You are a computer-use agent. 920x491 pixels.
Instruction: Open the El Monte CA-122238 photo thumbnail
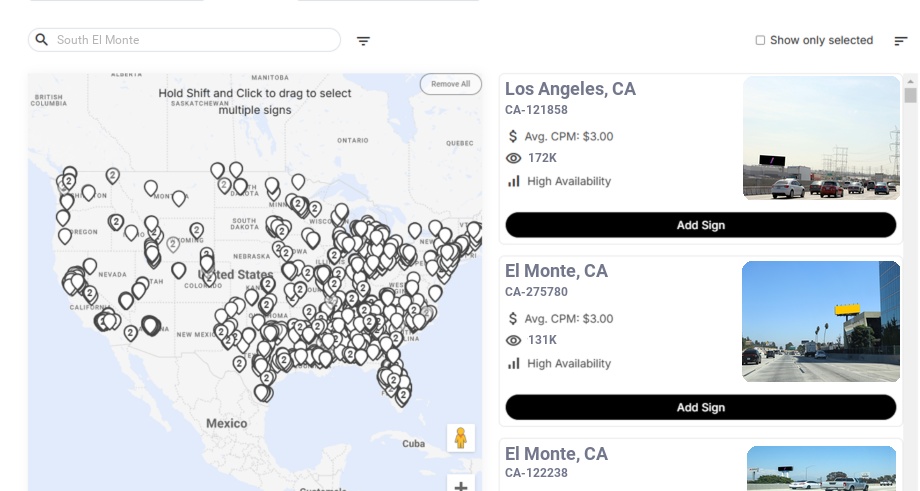coord(821,468)
